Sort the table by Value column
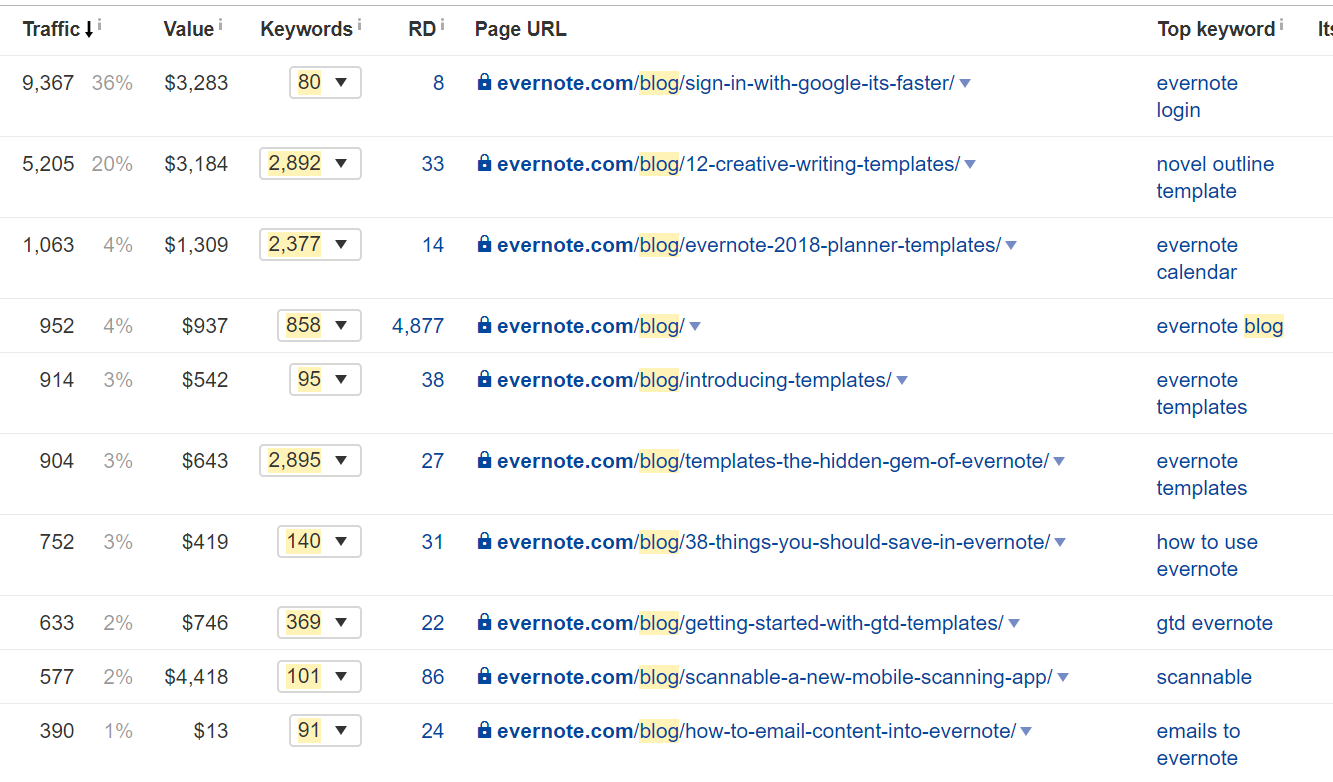This screenshot has height=782, width=1333. (x=189, y=29)
